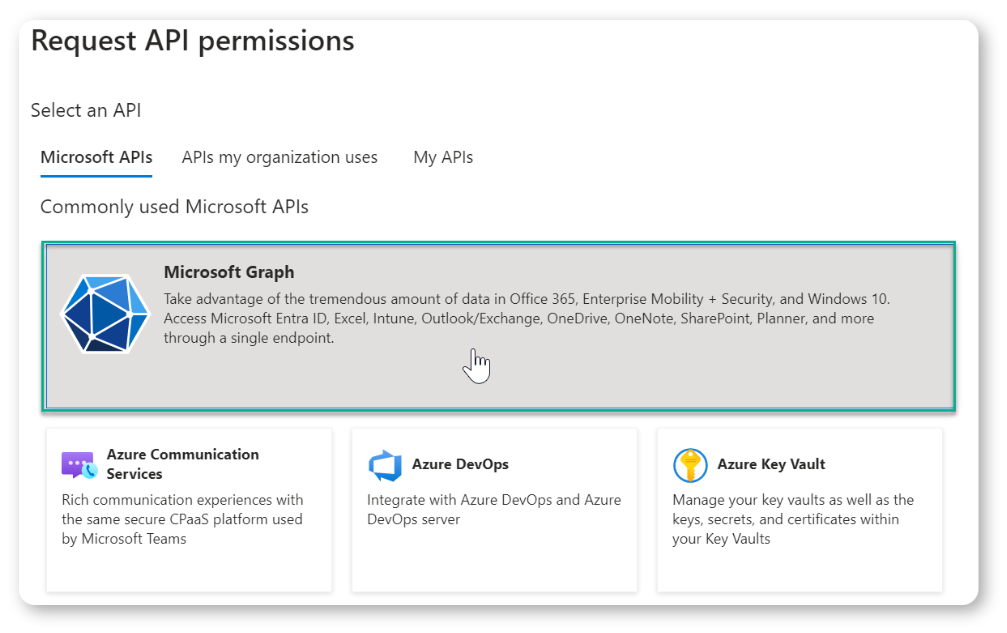This screenshot has width=1007, height=633.
Task: Click the Commonly used Microsoft APIs heading
Action: (174, 207)
